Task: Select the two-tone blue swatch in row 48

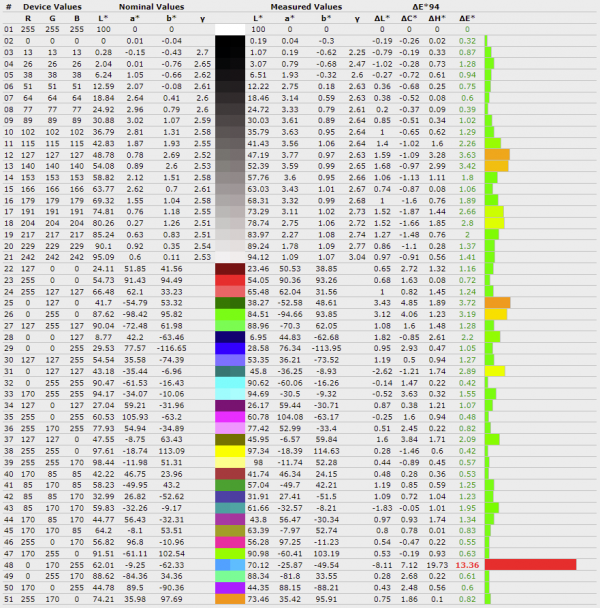Action: point(230,565)
